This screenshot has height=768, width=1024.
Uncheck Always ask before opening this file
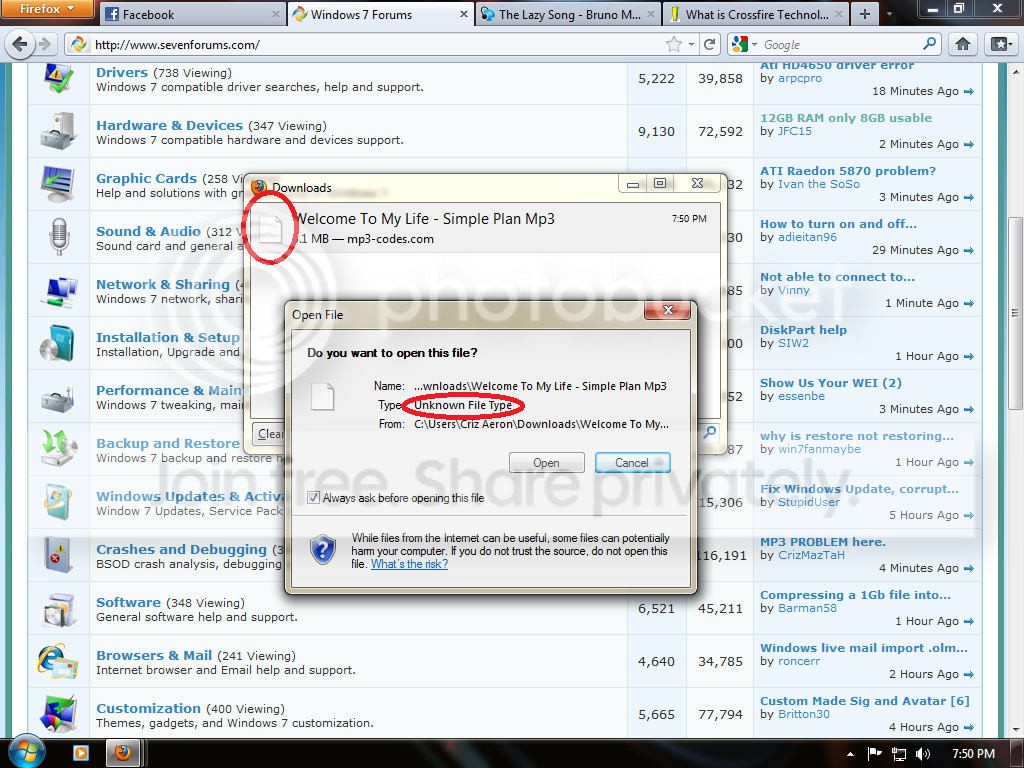pyautogui.click(x=313, y=498)
